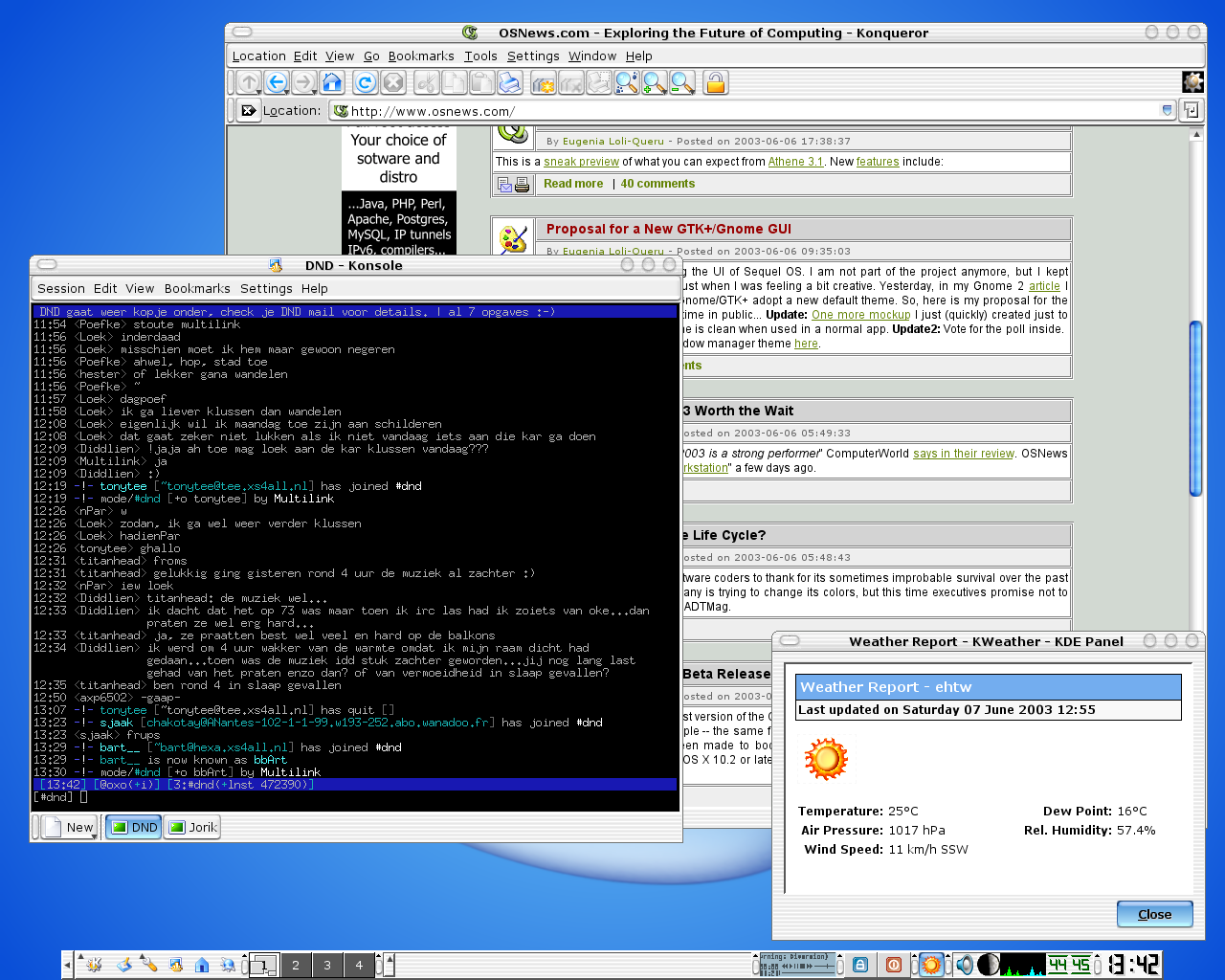Open the 'One more mockup' link
The height and width of the screenshot is (980, 1225).
(860, 315)
